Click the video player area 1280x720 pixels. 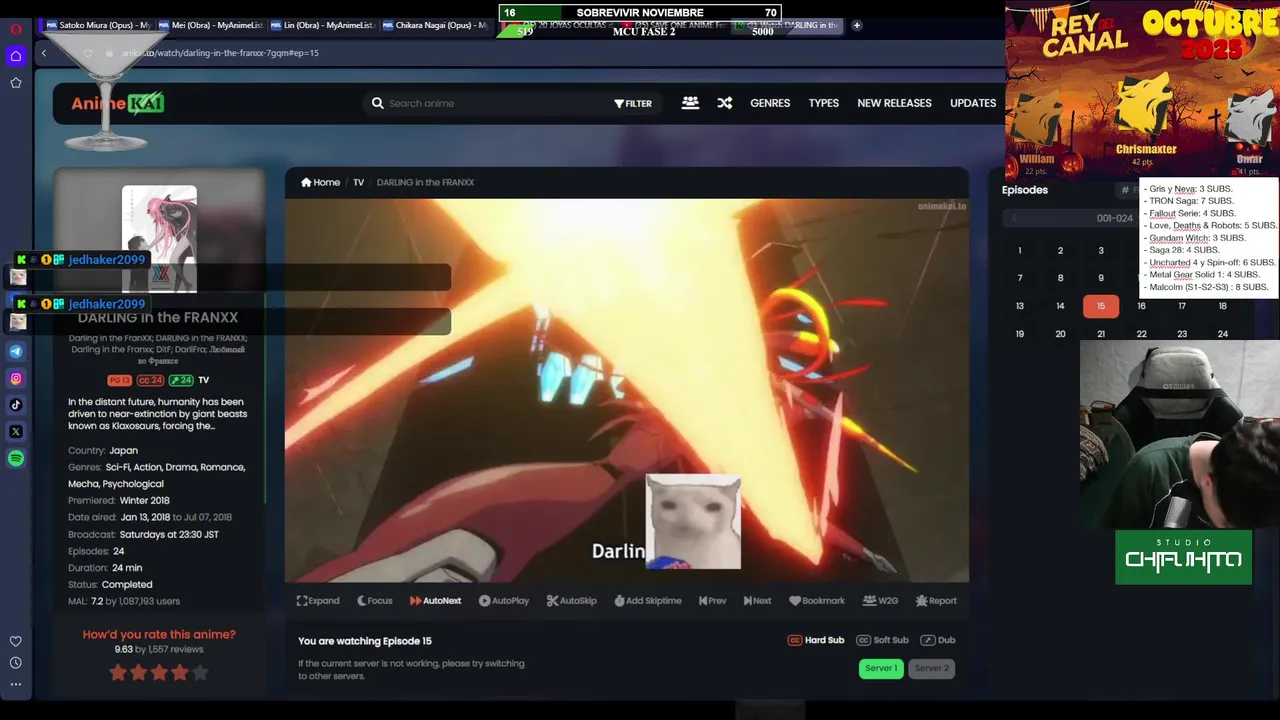click(x=627, y=390)
